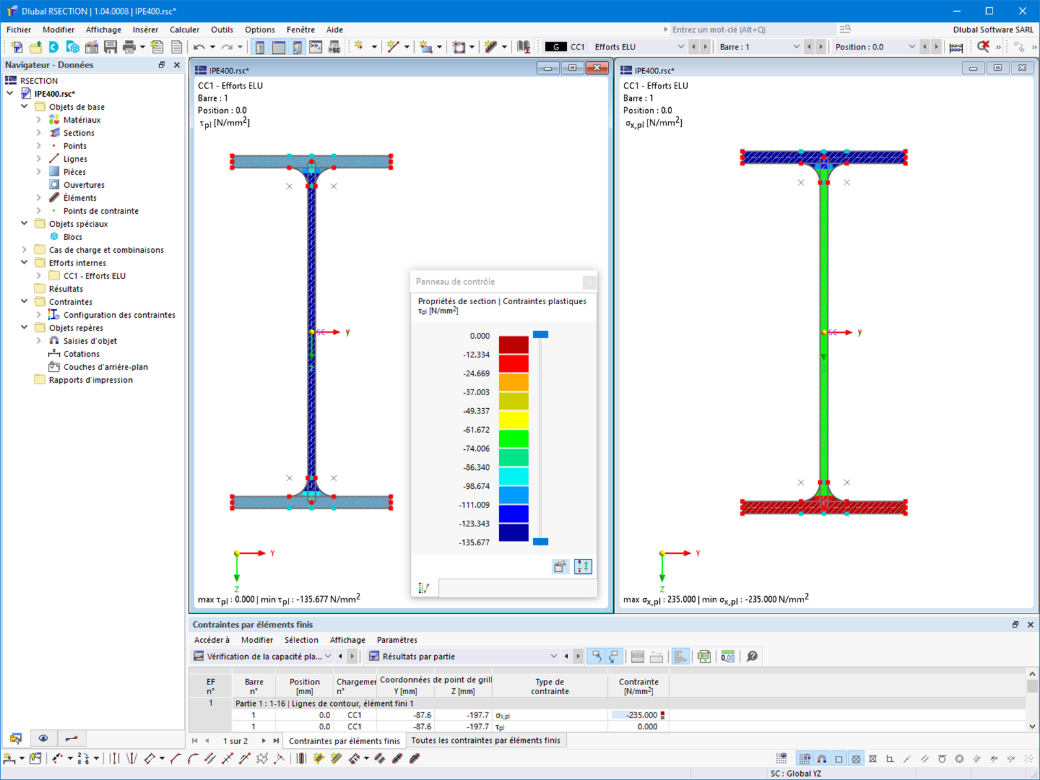
Task: Click the Sélection menu in results table
Action: tap(301, 640)
